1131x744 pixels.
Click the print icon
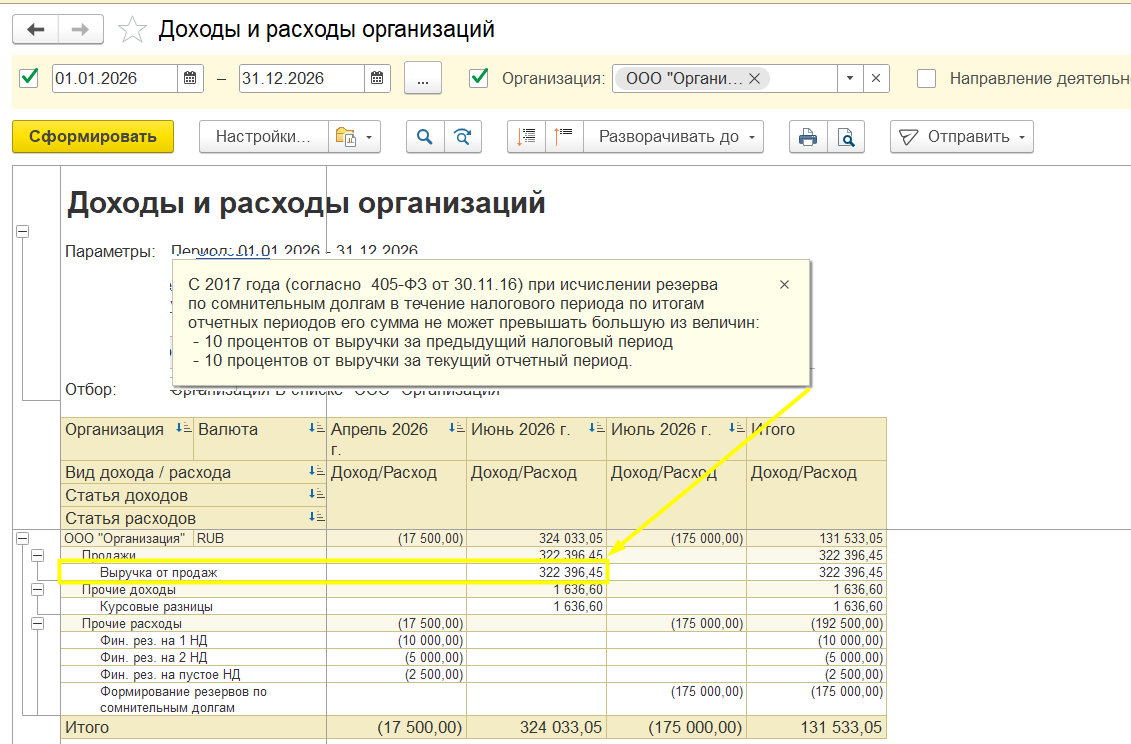[808, 136]
